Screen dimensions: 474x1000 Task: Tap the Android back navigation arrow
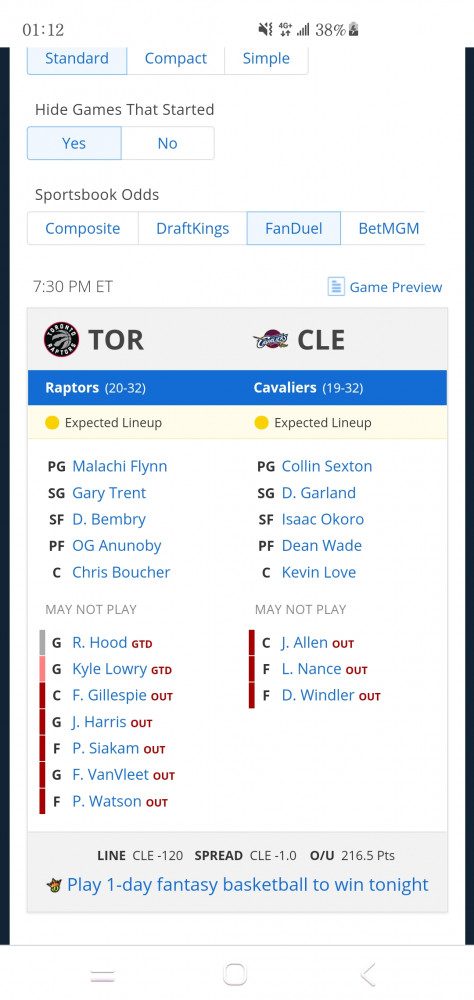click(x=367, y=974)
